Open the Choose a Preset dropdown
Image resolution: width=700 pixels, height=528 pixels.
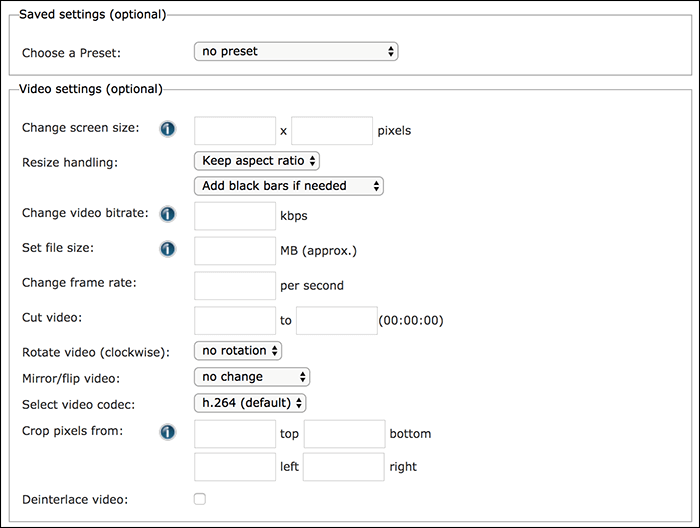click(x=296, y=51)
